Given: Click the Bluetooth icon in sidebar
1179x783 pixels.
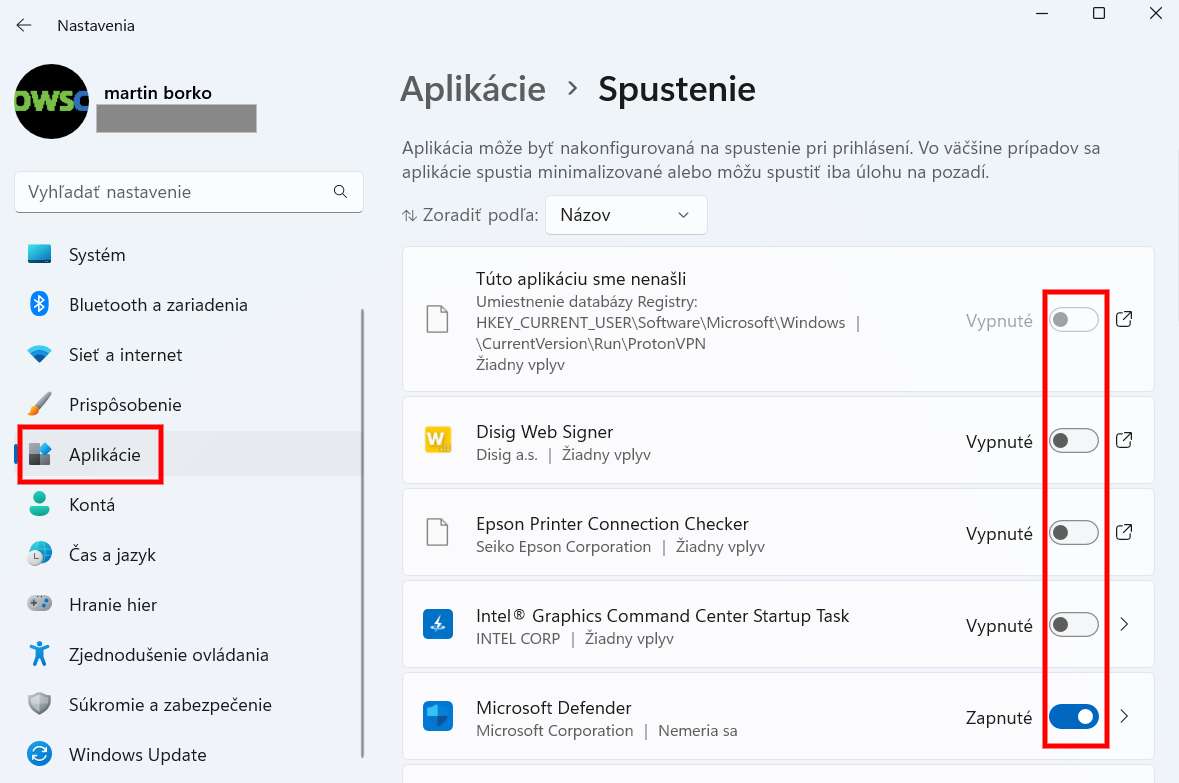Looking at the screenshot, I should pyautogui.click(x=39, y=304).
